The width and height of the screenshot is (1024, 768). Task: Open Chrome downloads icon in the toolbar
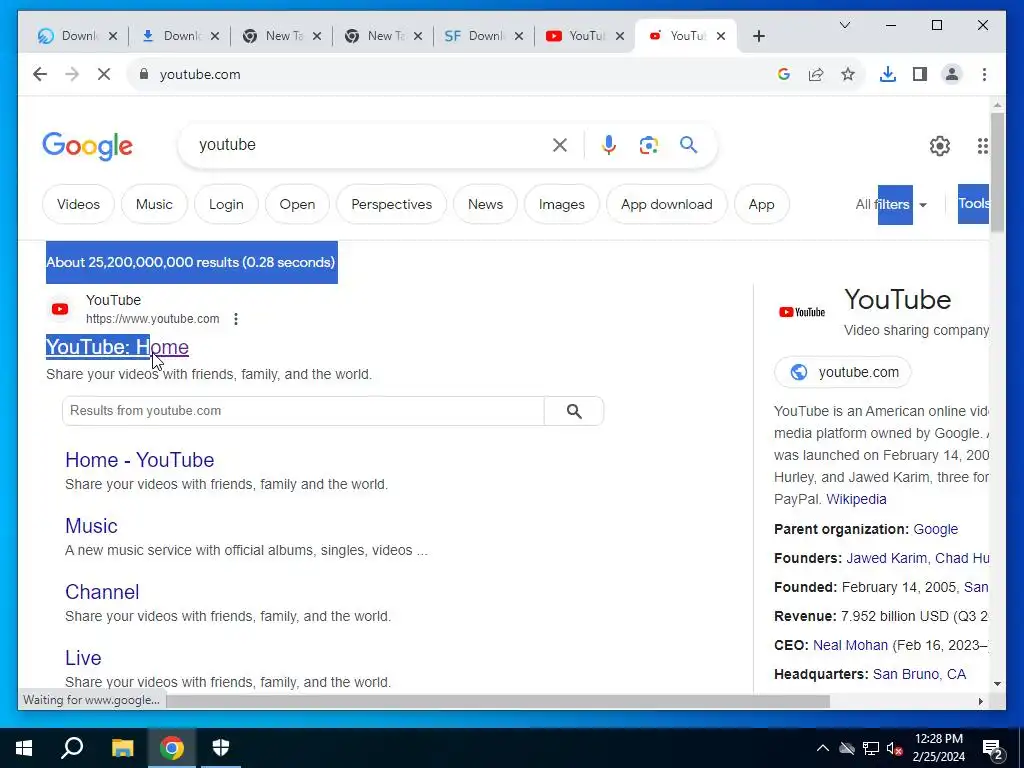[x=888, y=74]
